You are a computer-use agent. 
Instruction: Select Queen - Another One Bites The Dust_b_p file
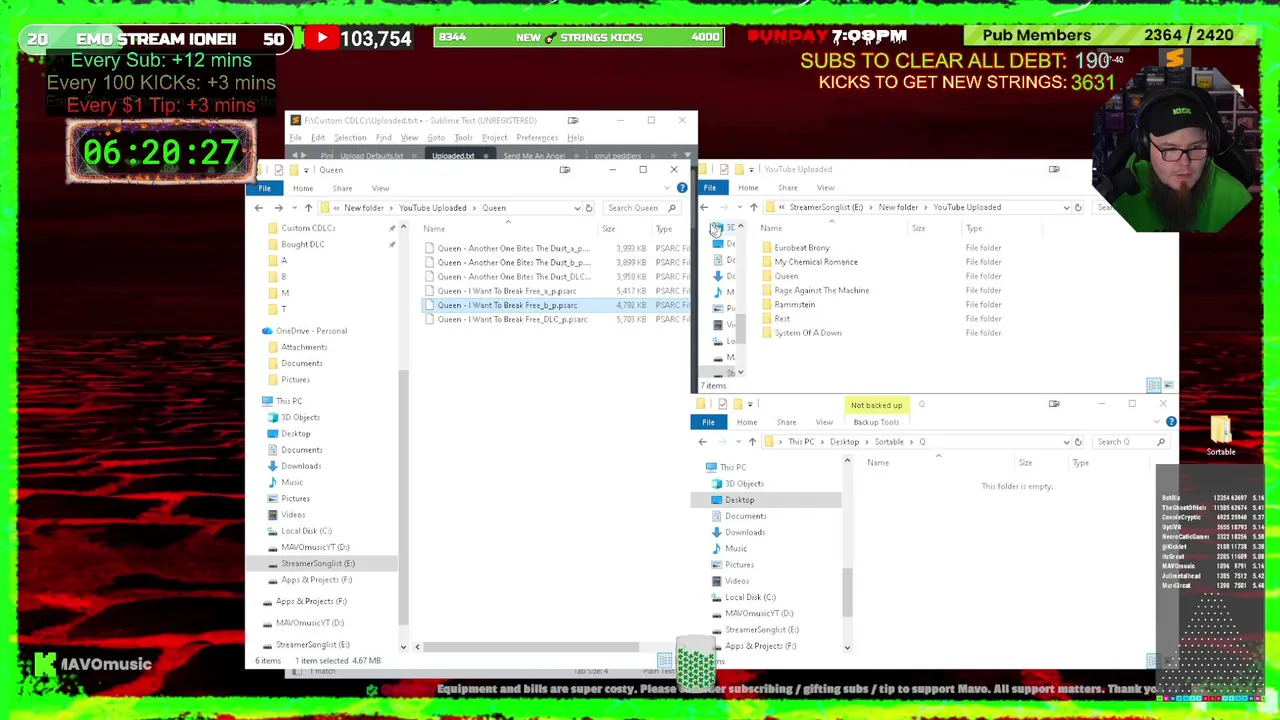coord(513,262)
